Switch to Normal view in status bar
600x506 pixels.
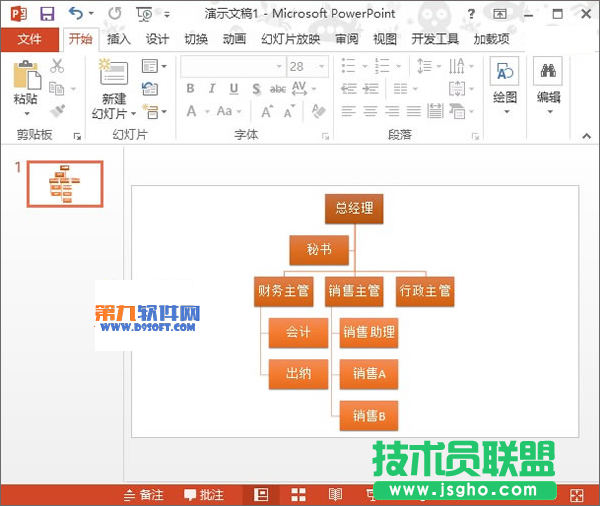click(x=261, y=495)
